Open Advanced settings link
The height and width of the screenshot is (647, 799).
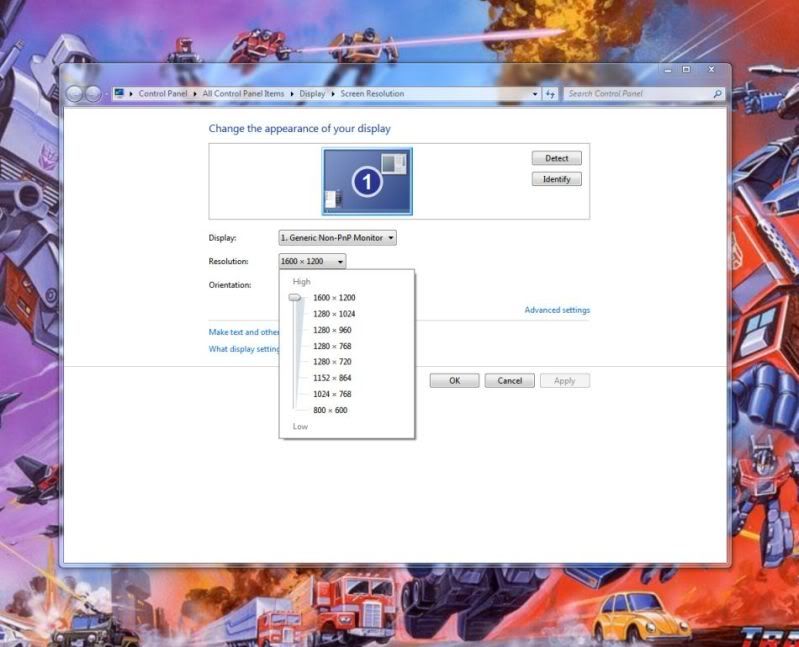coord(557,310)
